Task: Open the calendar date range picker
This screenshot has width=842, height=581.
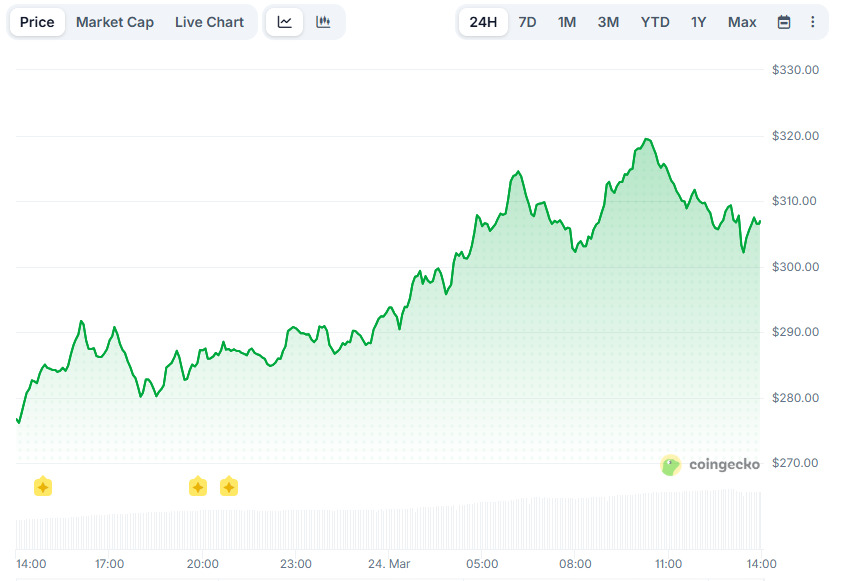Action: [784, 22]
